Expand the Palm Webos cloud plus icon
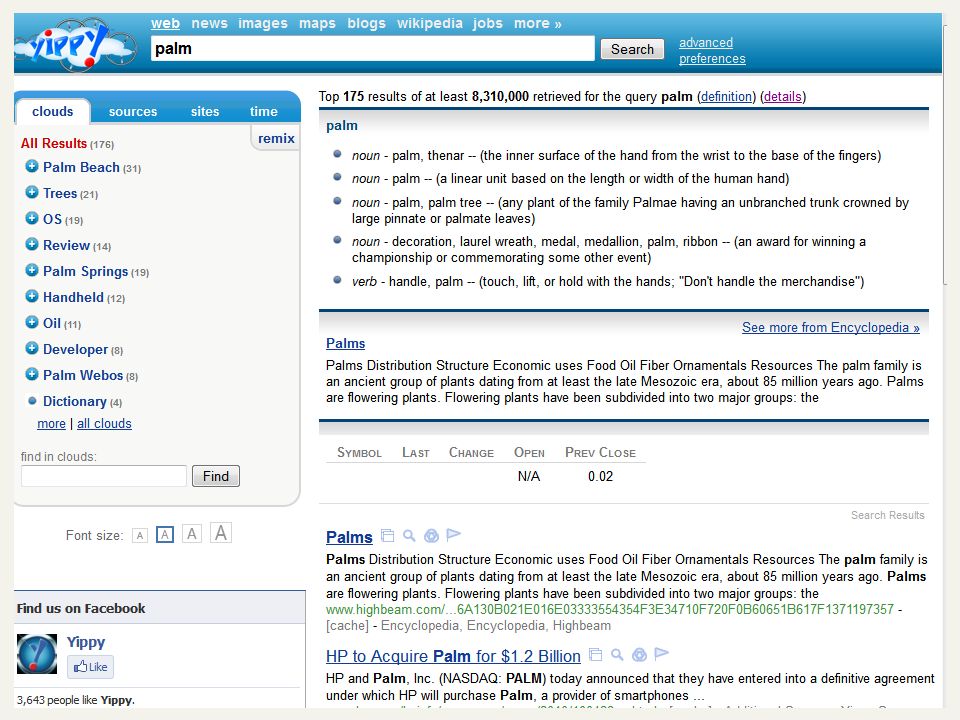Image resolution: width=960 pixels, height=720 pixels. tap(32, 374)
